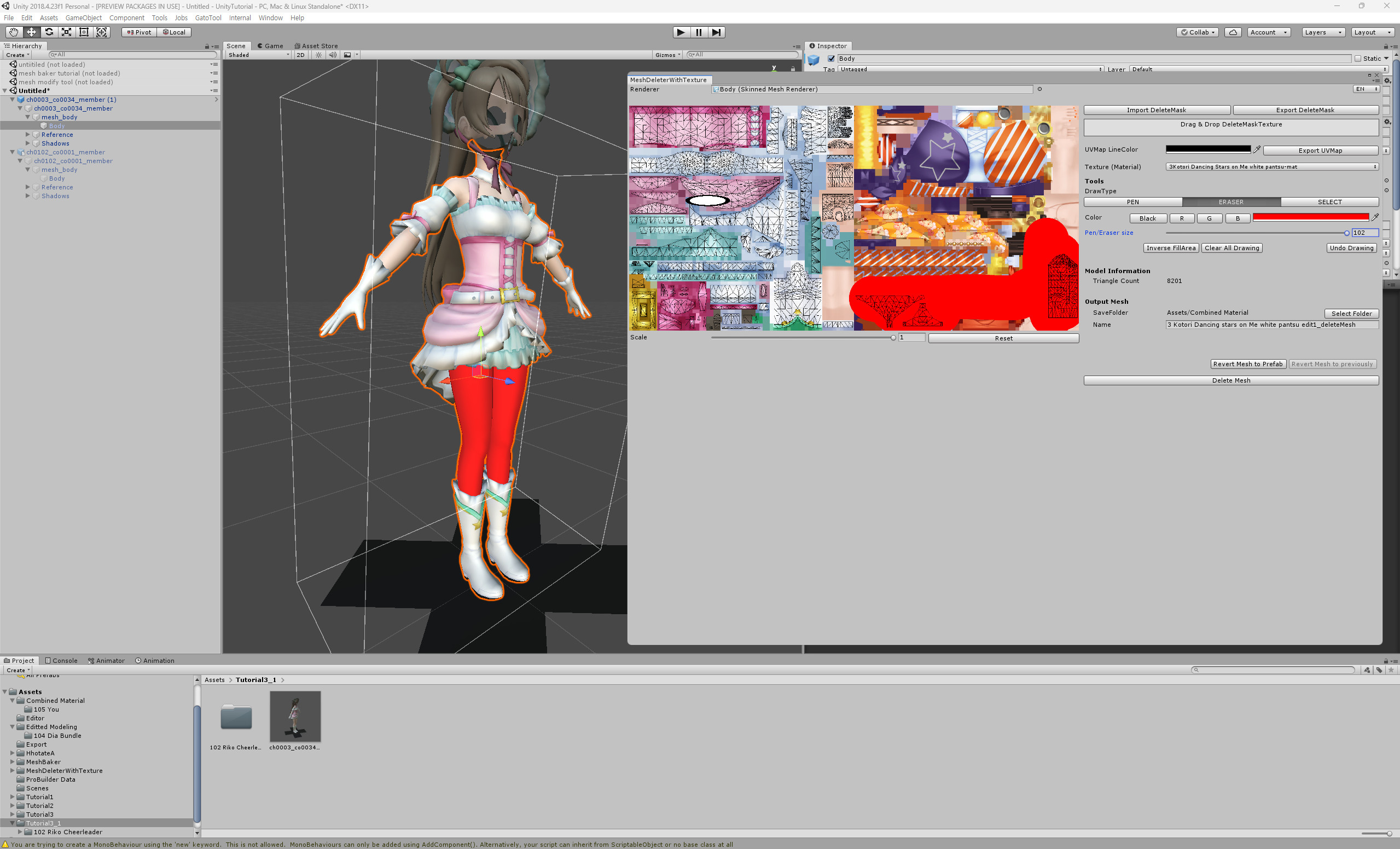Select the Rect transform tool

(x=84, y=32)
